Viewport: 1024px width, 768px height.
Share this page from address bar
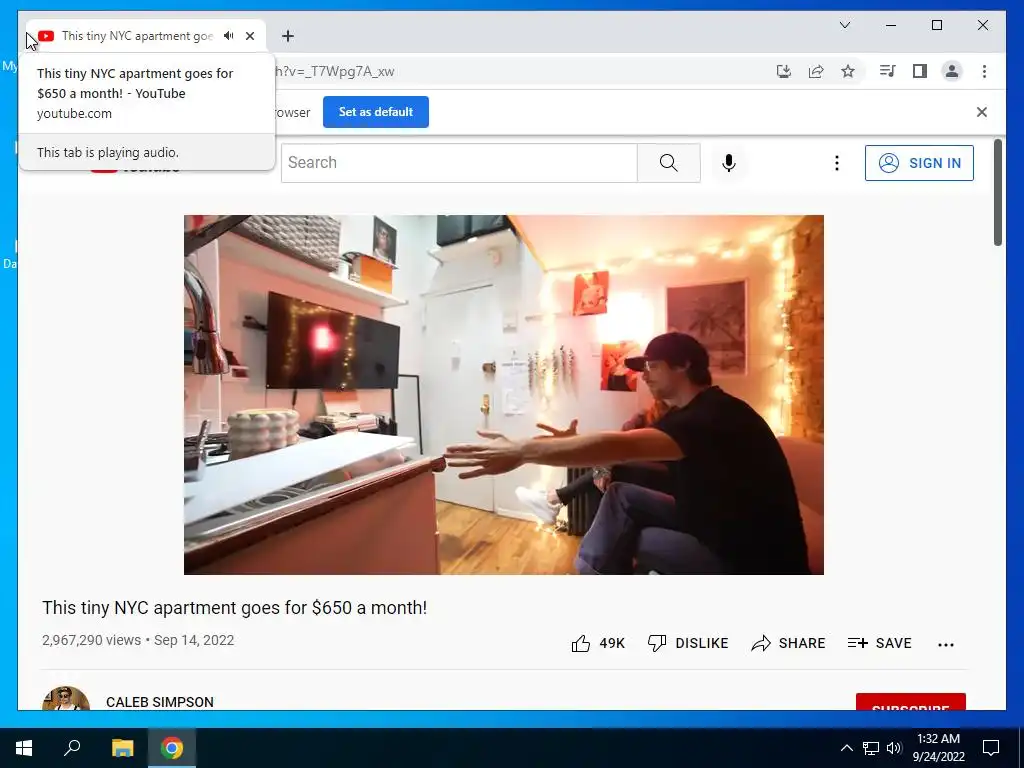[x=816, y=71]
